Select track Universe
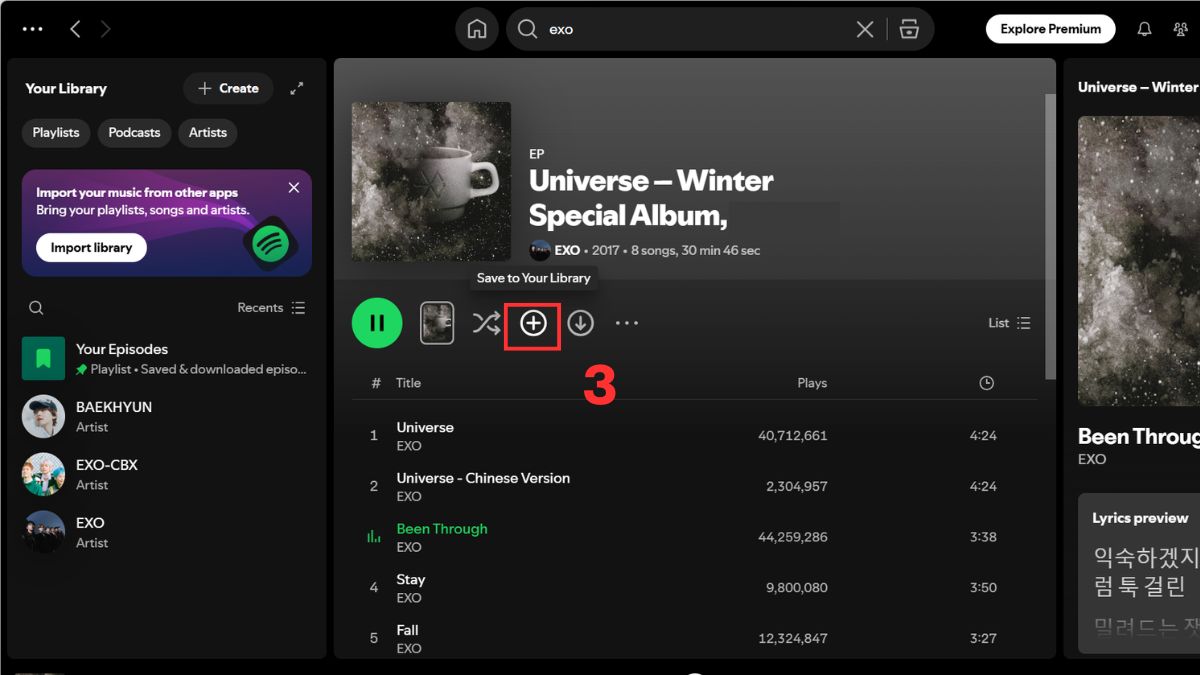Image resolution: width=1200 pixels, height=675 pixels. pos(695,436)
